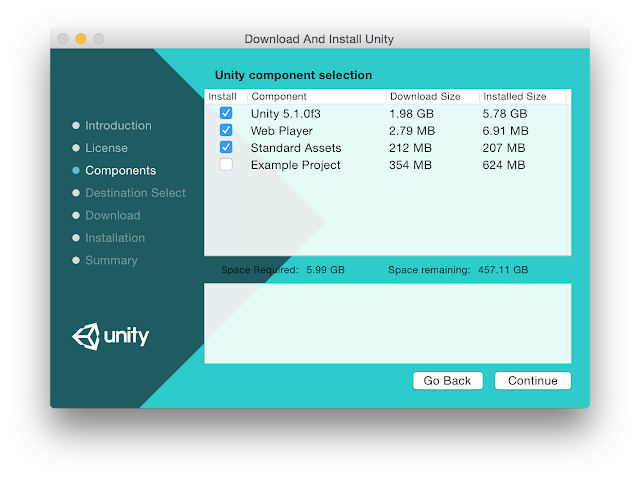Uncheck the Unity 5.1.0f3 install checkbox
Viewport: 640px width, 480px height.
tap(226, 113)
